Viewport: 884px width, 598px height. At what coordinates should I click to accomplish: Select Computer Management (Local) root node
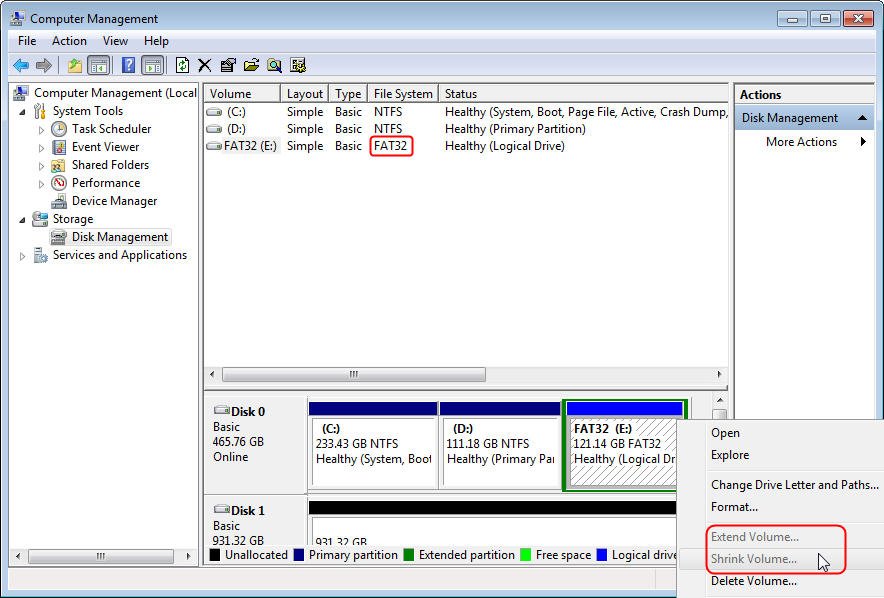115,92
